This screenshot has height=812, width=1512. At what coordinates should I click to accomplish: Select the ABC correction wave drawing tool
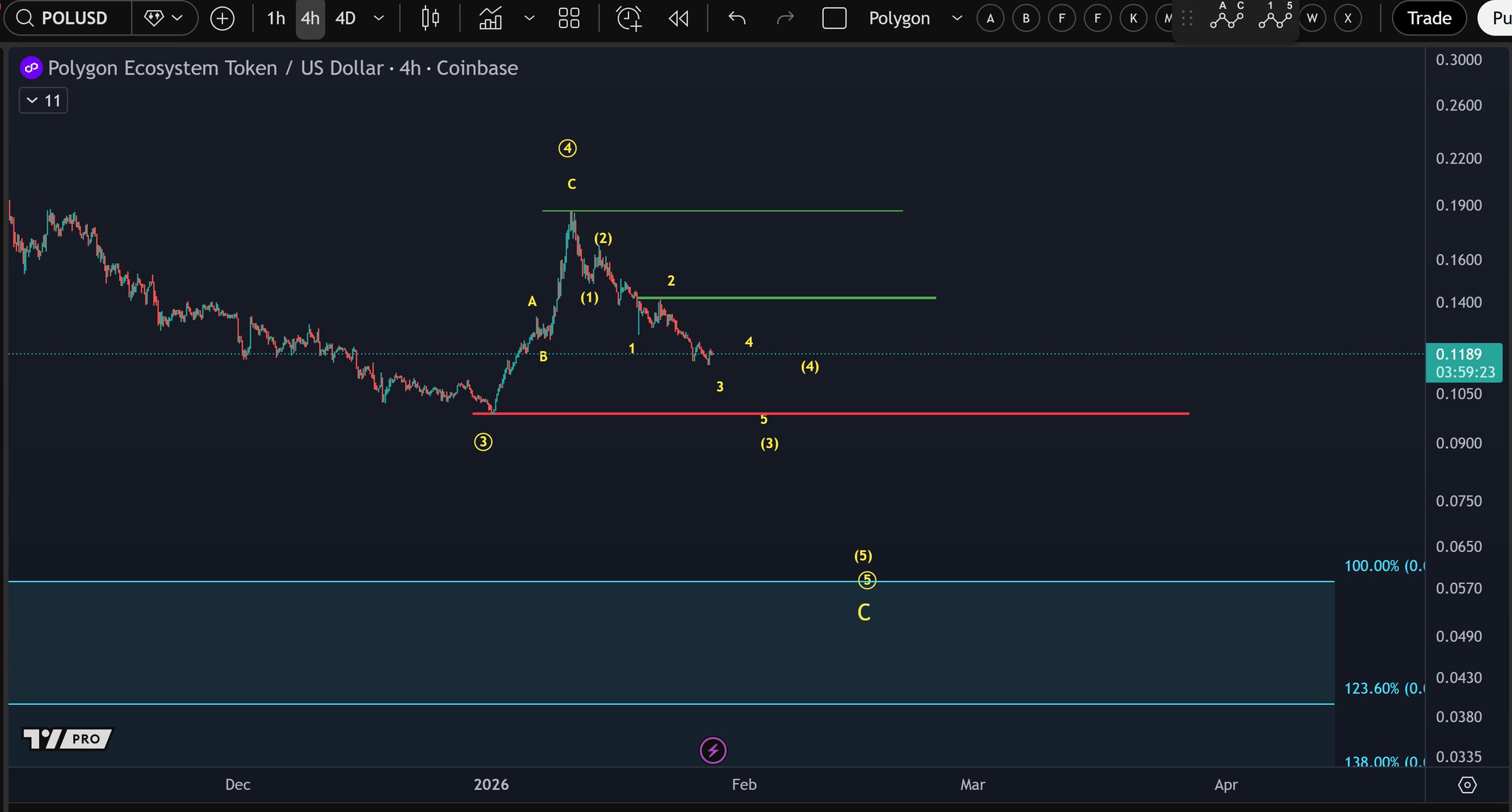click(1227, 16)
